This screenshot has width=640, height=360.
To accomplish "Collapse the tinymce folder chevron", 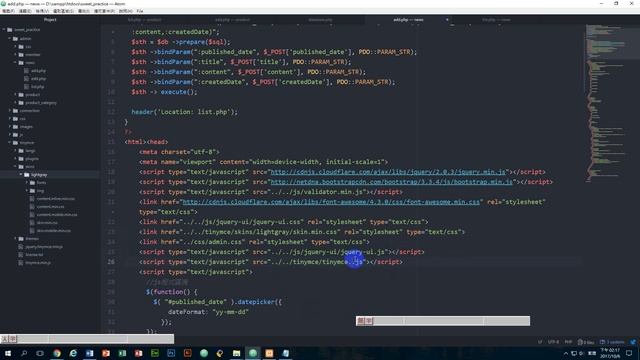I will click(10, 143).
